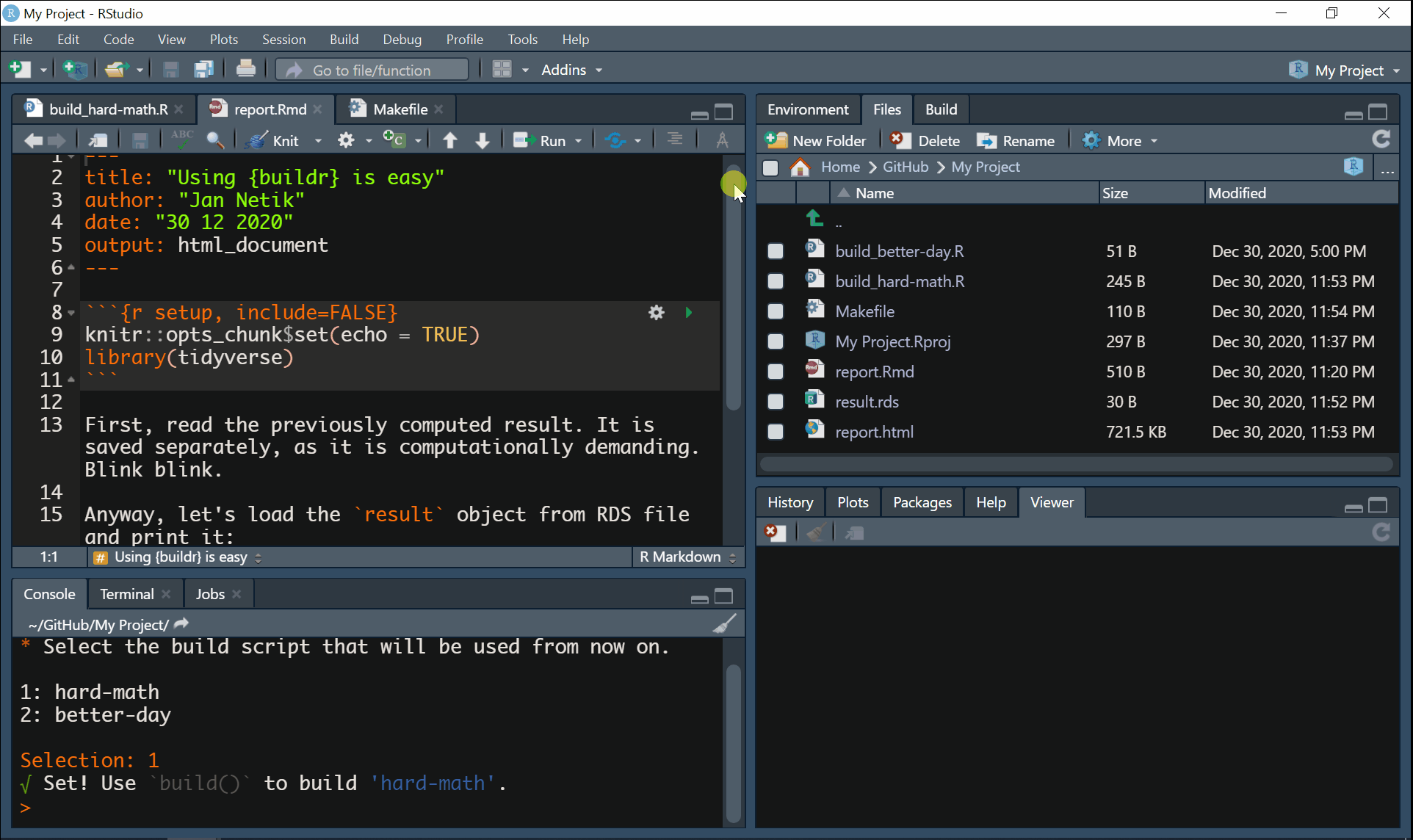Screen dimensions: 1413x840
Task: Click the Rename button in Files pane
Action: coord(1016,140)
